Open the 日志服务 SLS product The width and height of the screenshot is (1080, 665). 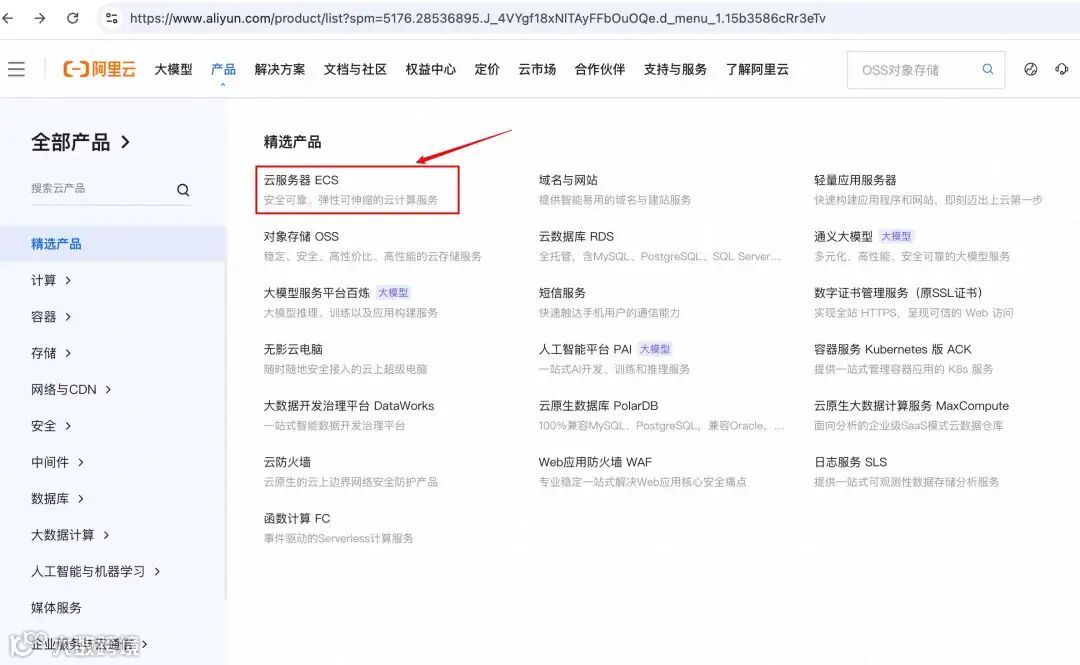[850, 462]
